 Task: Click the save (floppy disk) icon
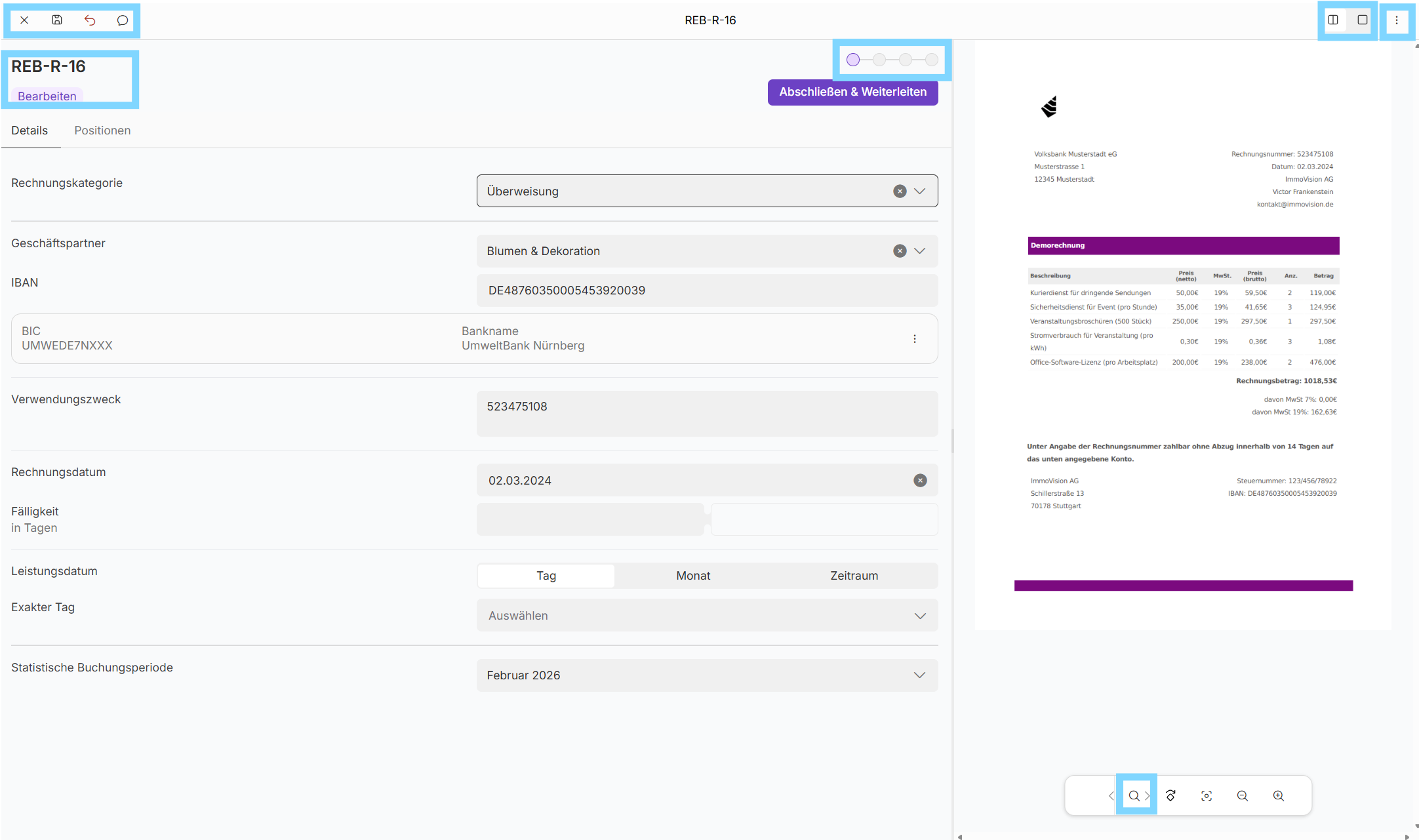[57, 20]
